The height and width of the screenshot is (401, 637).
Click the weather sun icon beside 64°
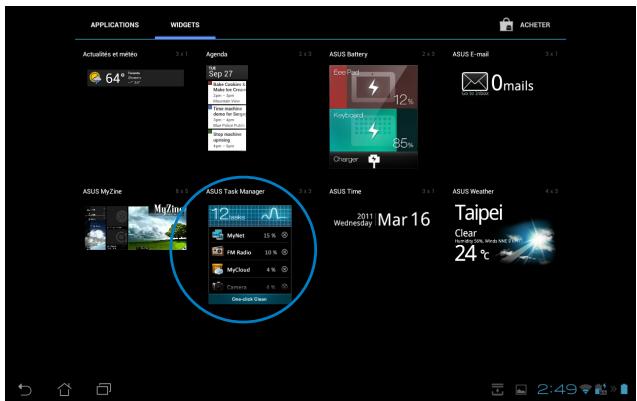[x=95, y=77]
